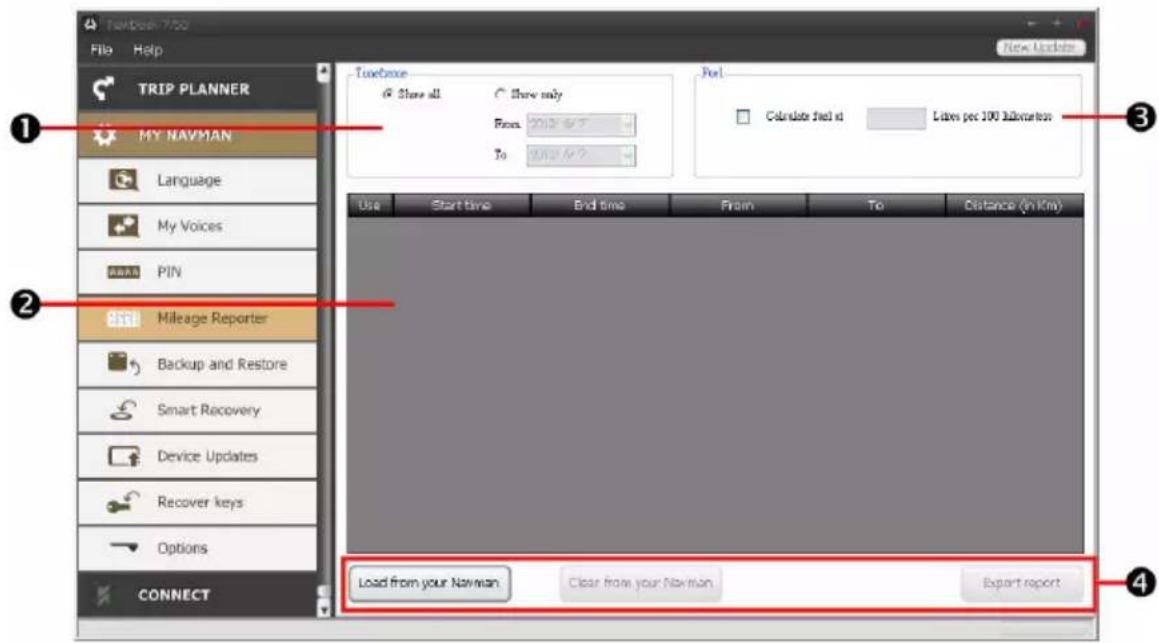Select the Show all radio button
This screenshot has height=643, width=1159.
coord(387,94)
